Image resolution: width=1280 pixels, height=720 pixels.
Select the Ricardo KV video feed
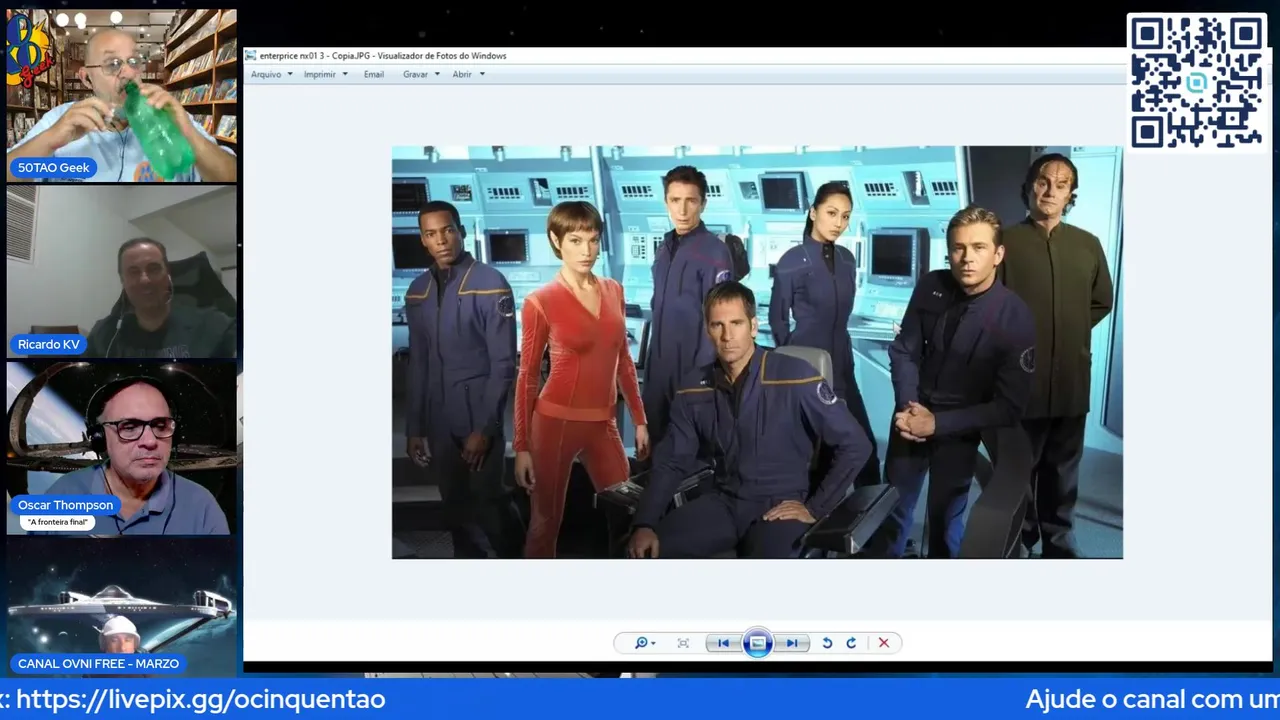(122, 272)
